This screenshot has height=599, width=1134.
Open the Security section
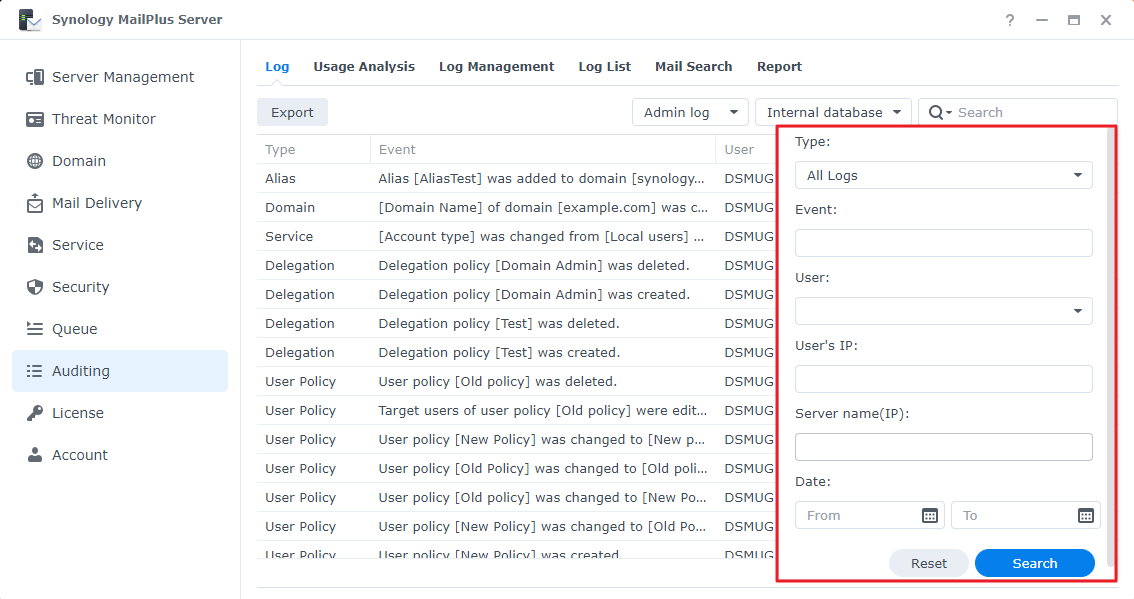[x=80, y=286]
